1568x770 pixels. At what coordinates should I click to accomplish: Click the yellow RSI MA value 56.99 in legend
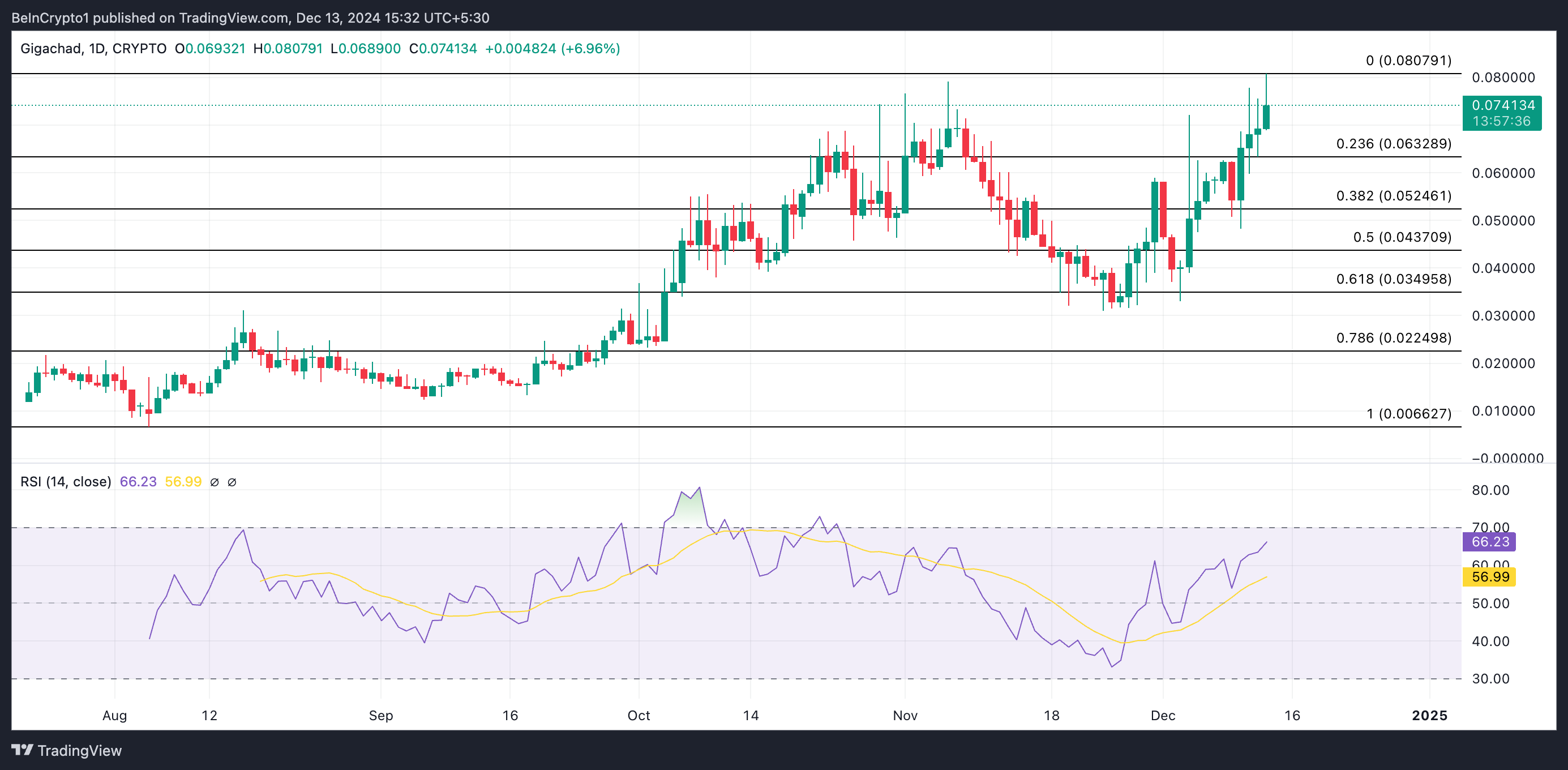[183, 482]
